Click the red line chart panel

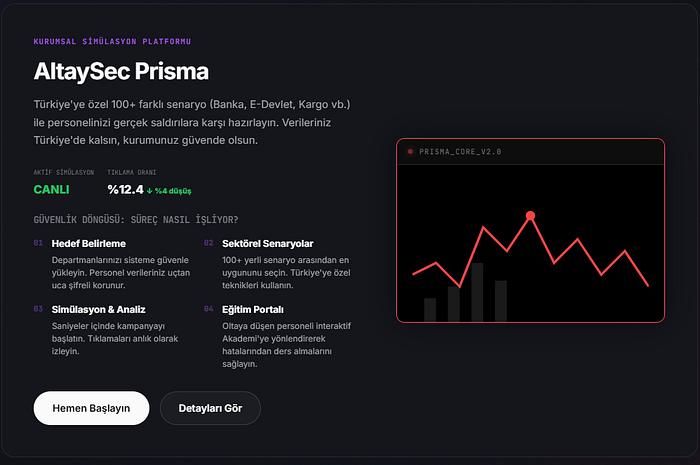pos(530,230)
